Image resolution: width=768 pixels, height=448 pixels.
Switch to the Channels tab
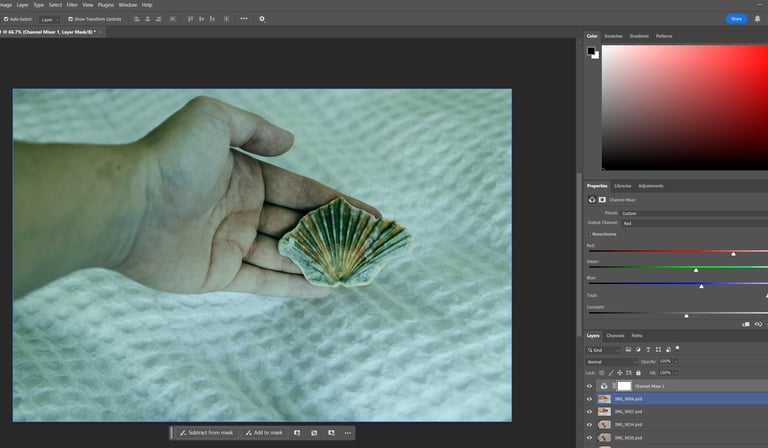(x=615, y=335)
